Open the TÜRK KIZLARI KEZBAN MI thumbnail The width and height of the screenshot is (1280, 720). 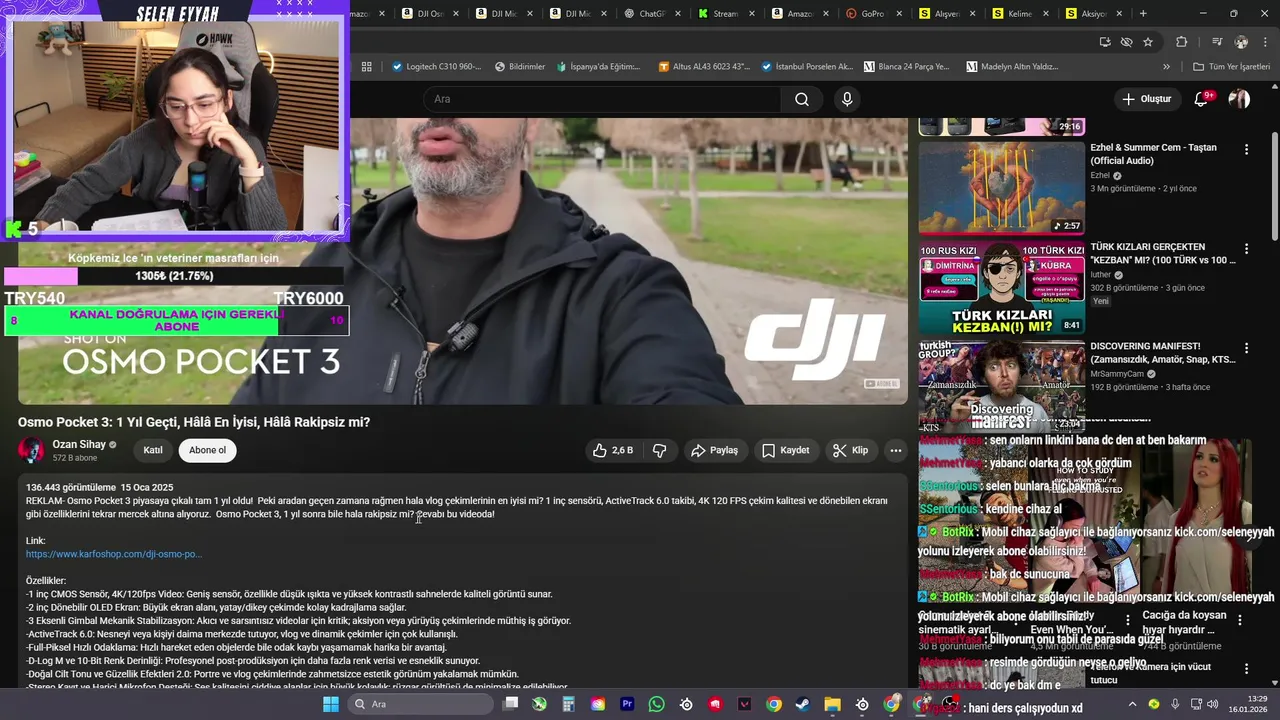click(1001, 287)
